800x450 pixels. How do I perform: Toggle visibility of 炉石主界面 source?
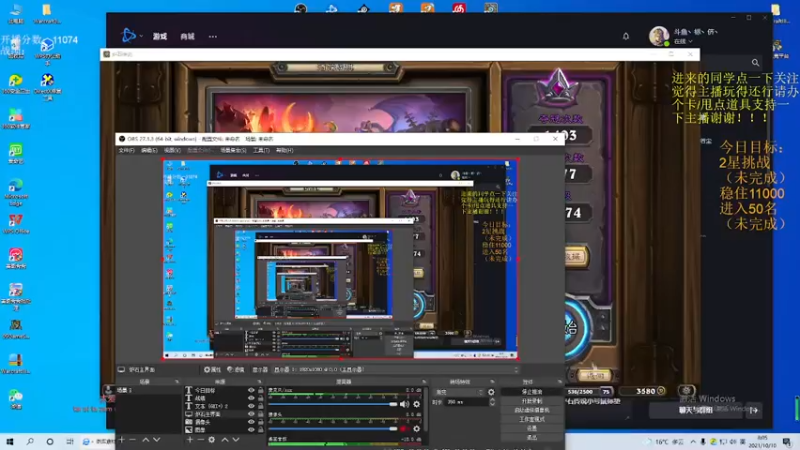click(251, 414)
